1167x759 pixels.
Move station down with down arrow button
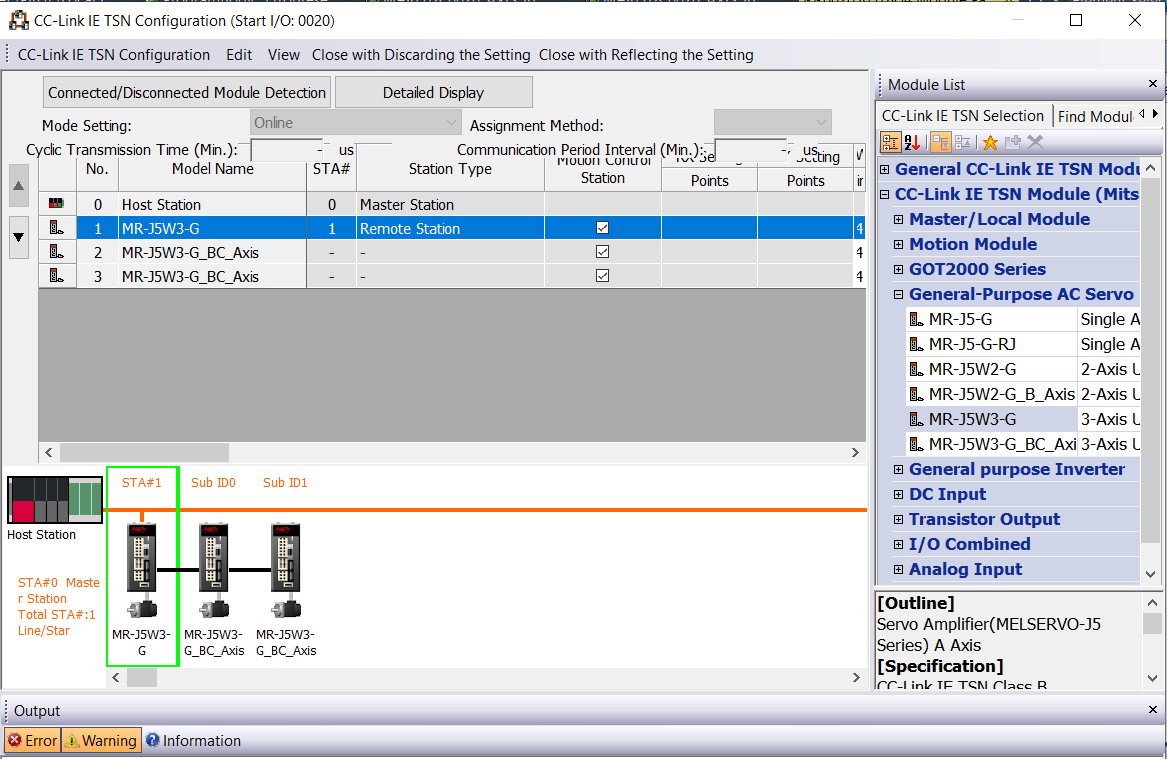(19, 237)
